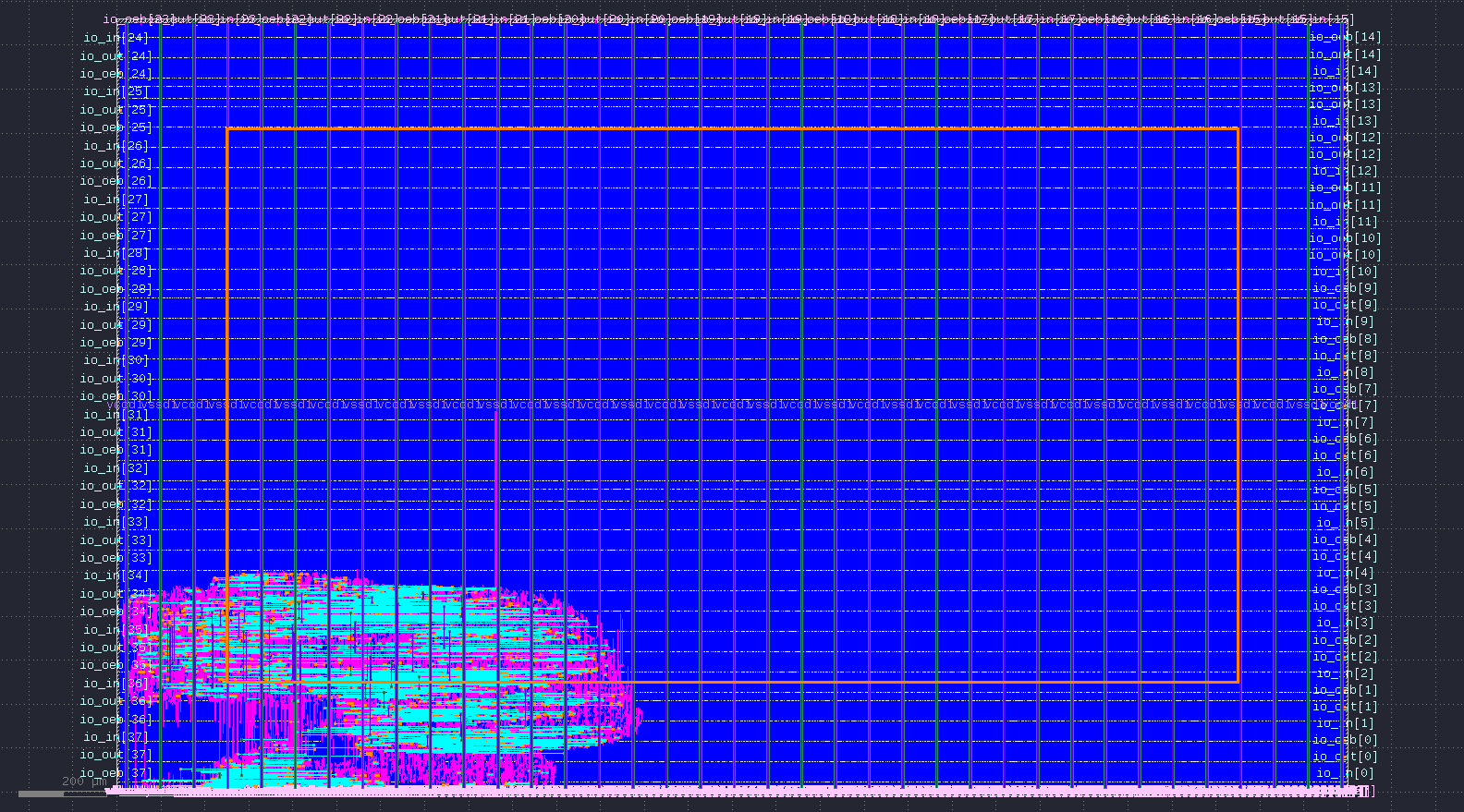Select the io_in[24] pin label
Screen dimensions: 1464x812
116,38
